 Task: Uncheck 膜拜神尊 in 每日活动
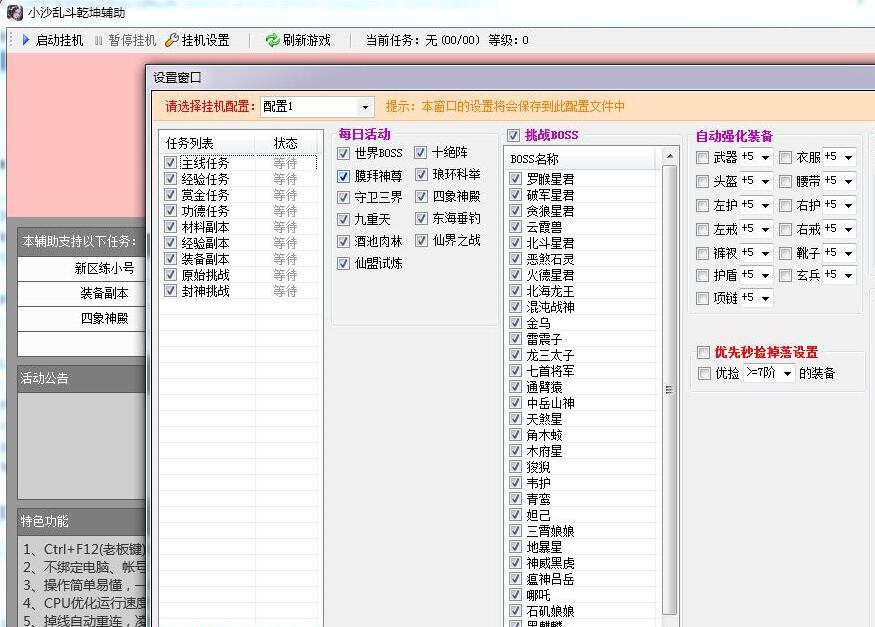tap(344, 177)
